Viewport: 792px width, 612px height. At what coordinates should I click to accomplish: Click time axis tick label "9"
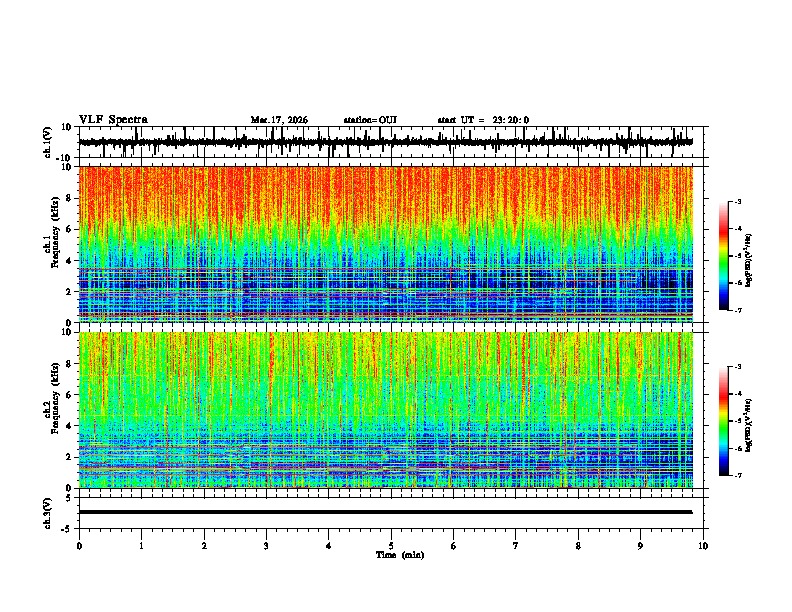(x=640, y=546)
